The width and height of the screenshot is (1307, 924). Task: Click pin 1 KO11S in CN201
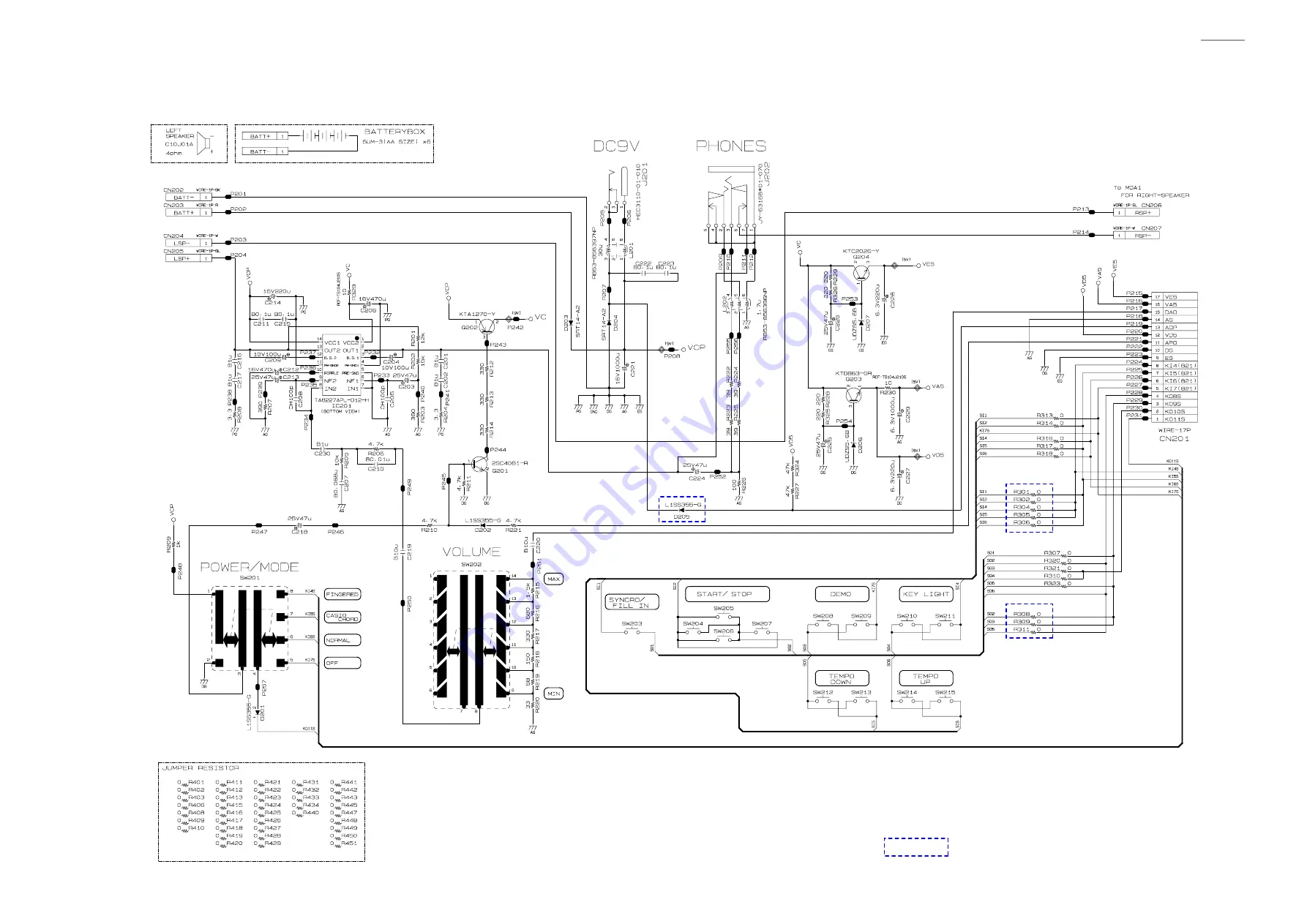click(1175, 419)
